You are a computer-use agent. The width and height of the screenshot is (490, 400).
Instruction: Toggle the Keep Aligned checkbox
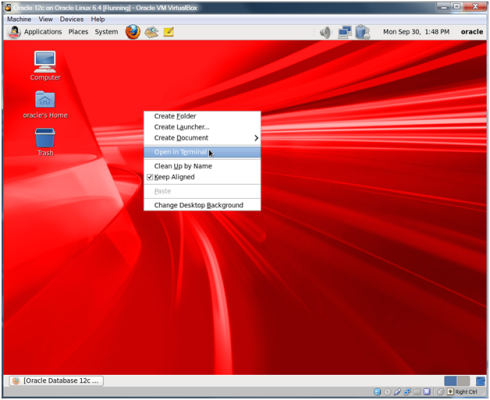coord(150,177)
